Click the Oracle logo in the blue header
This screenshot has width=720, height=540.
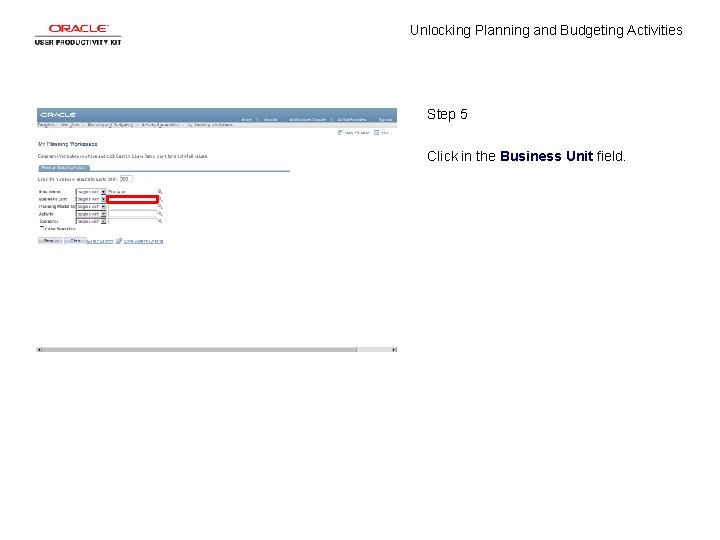tap(58, 115)
